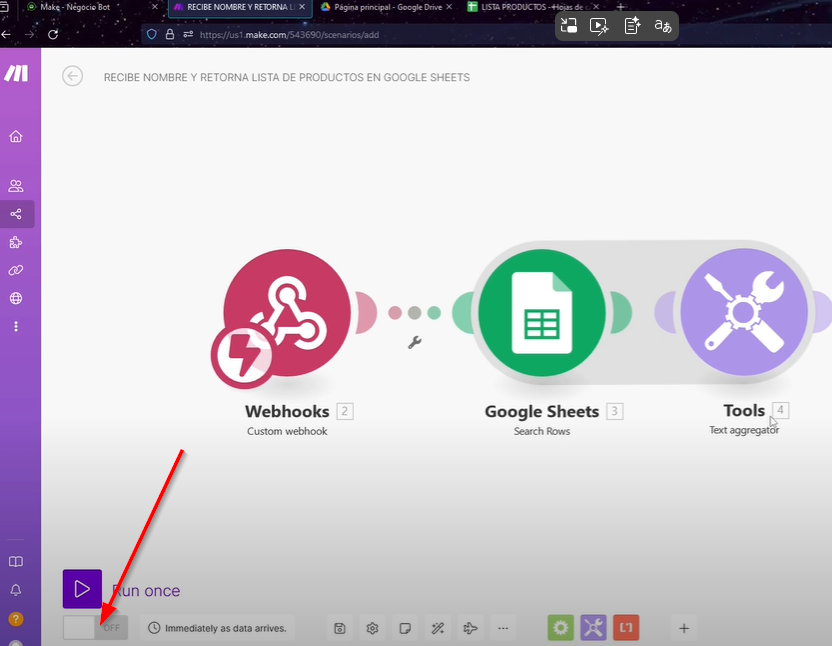Open a new browser tab
The image size is (832, 646).
click(620, 7)
